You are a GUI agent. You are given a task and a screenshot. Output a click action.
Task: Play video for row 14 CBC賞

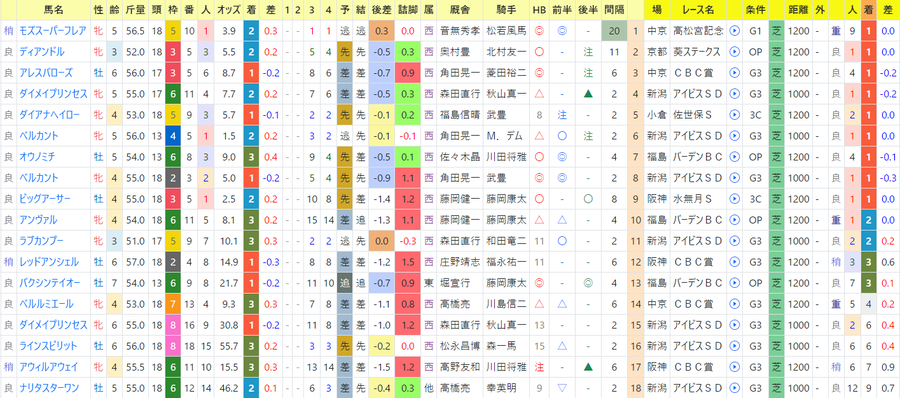(734, 304)
